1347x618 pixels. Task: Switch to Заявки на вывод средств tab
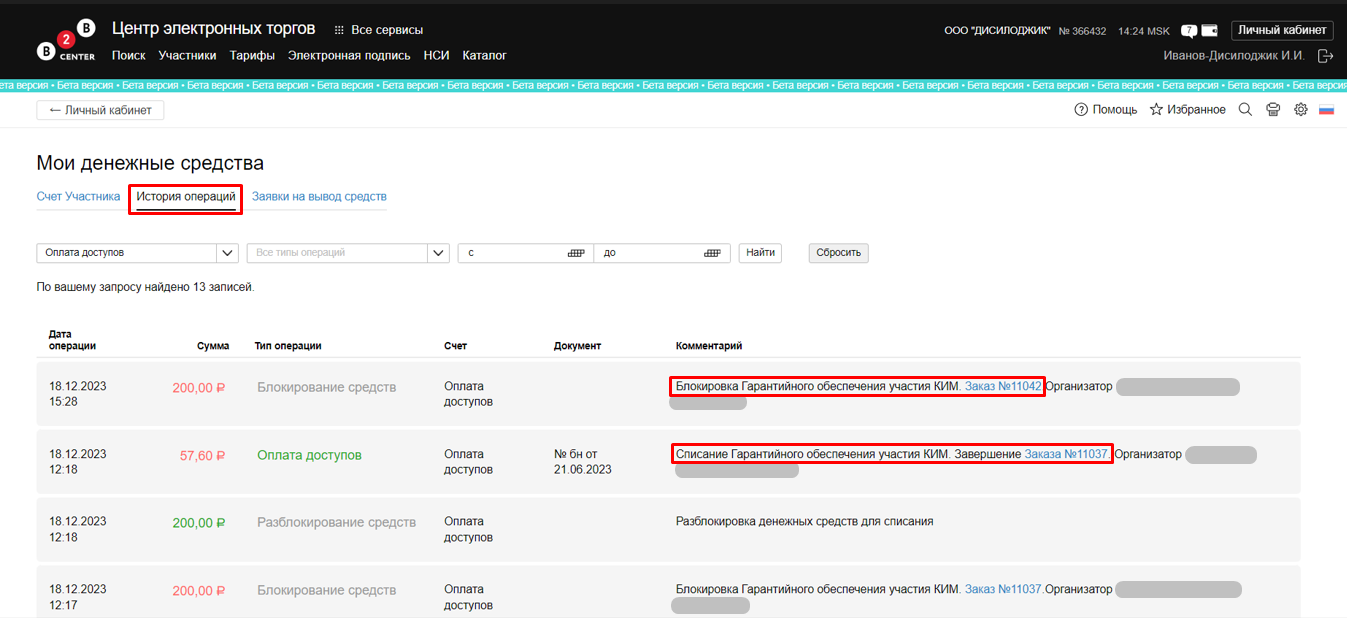point(319,196)
